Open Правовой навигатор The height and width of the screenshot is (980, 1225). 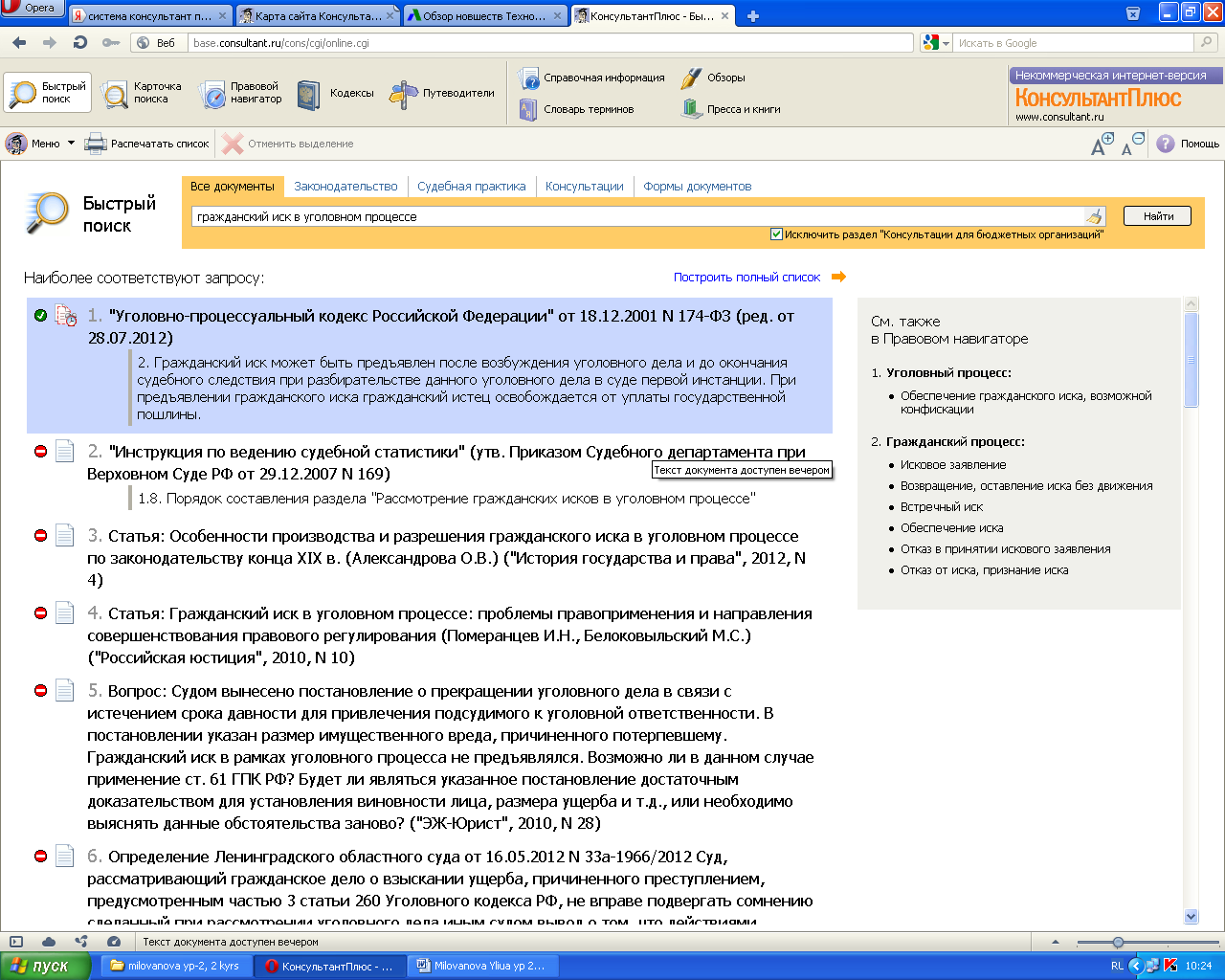tap(241, 94)
